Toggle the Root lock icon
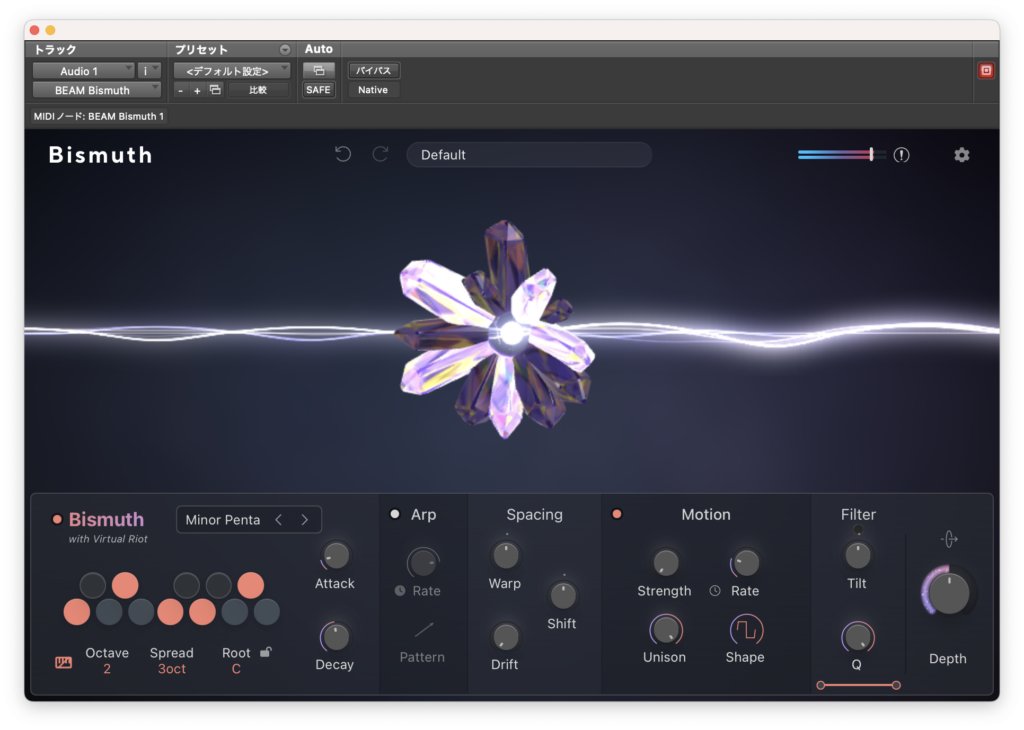 coord(266,652)
